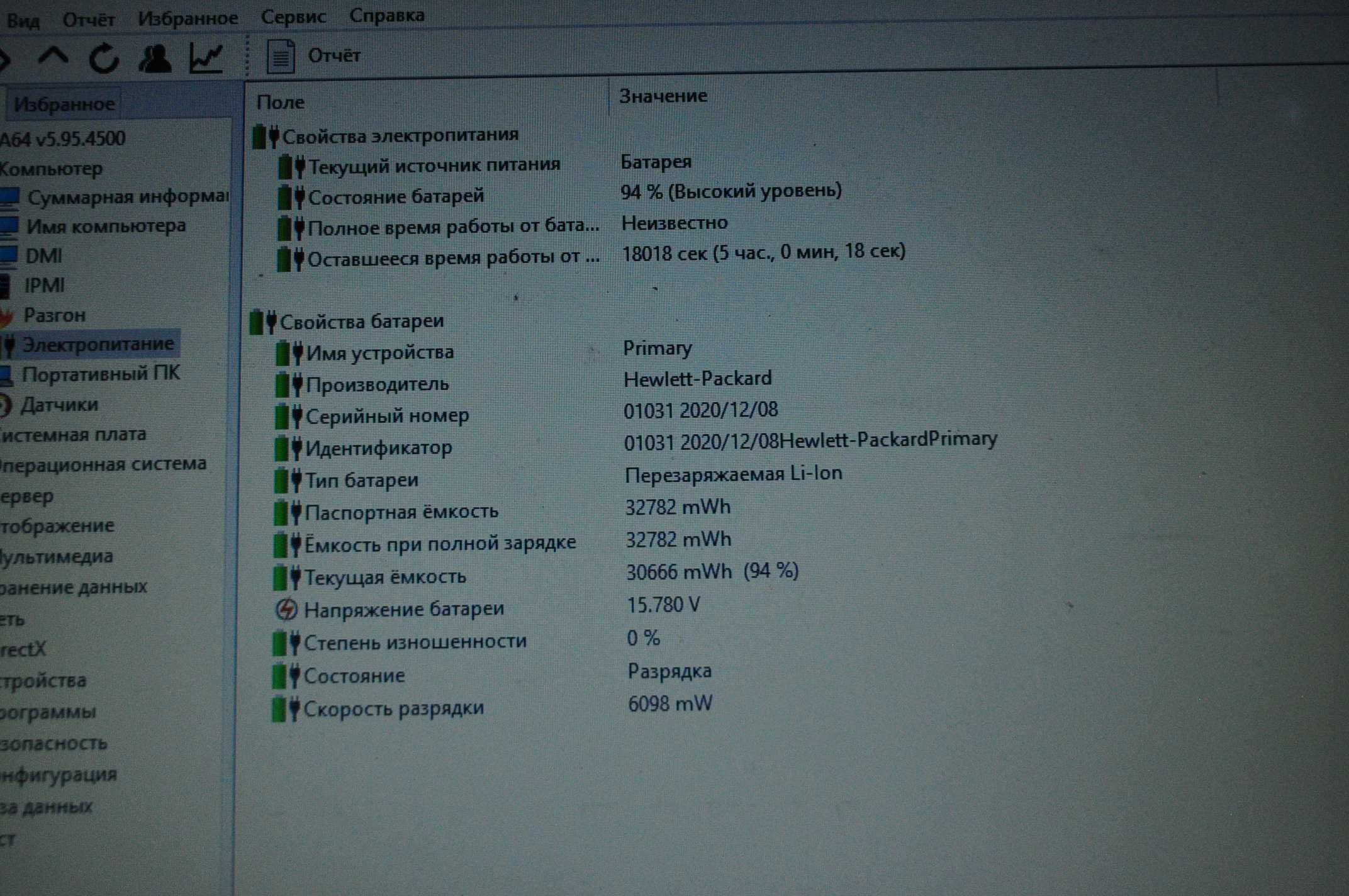
Task: Select the value 94 % (Высокий уровень)
Action: [x=731, y=191]
